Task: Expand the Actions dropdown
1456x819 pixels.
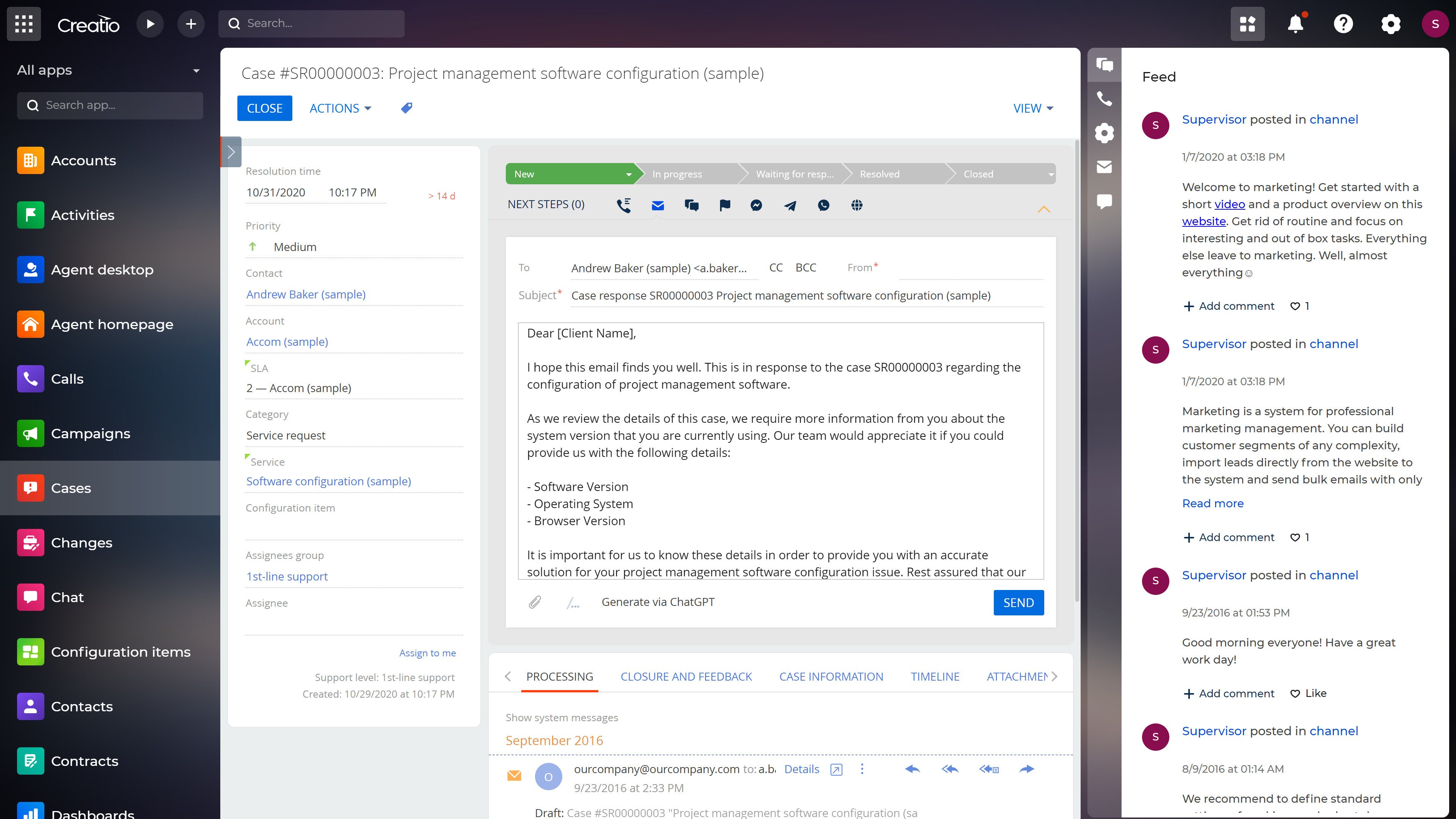Action: (340, 108)
